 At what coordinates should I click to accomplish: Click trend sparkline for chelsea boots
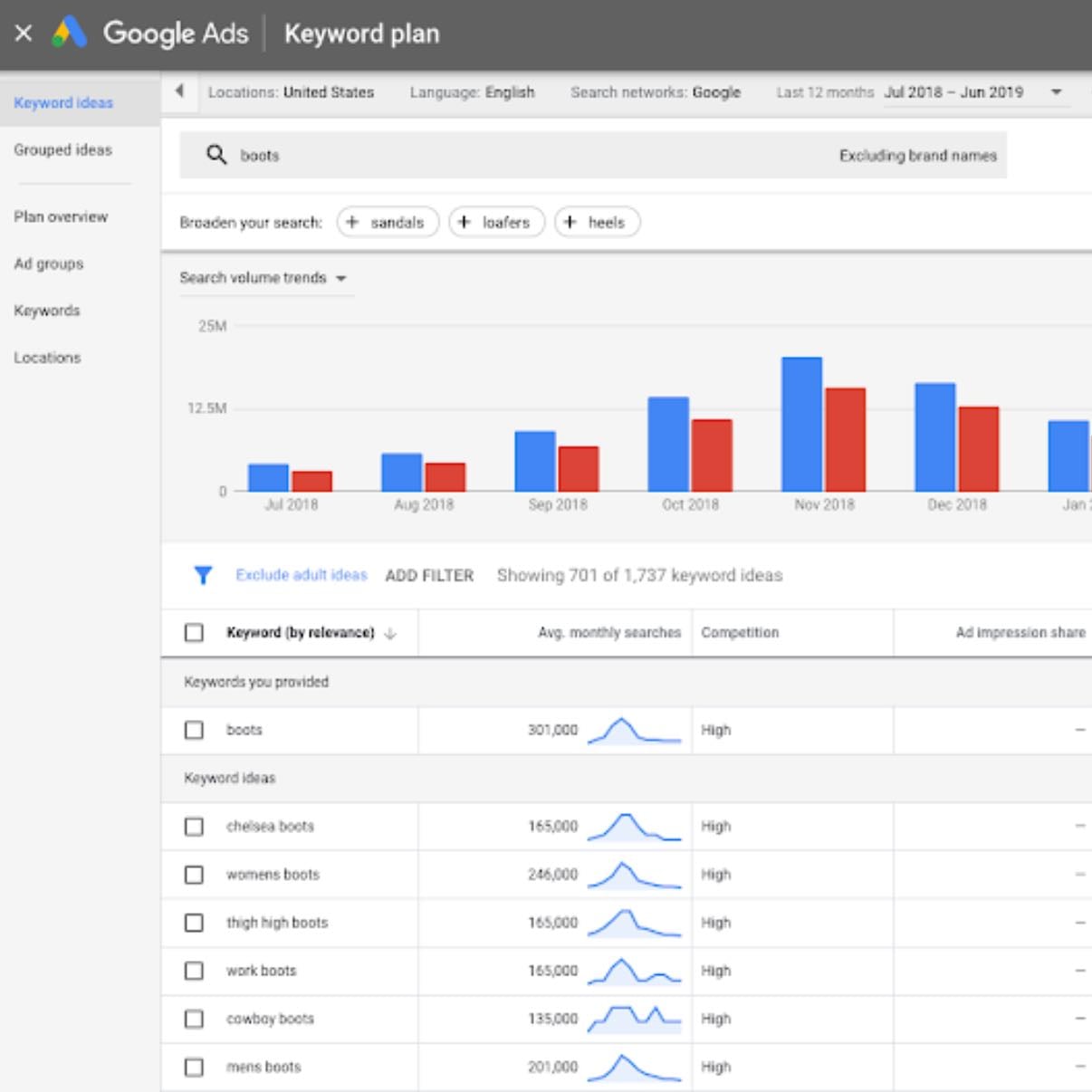click(x=634, y=827)
